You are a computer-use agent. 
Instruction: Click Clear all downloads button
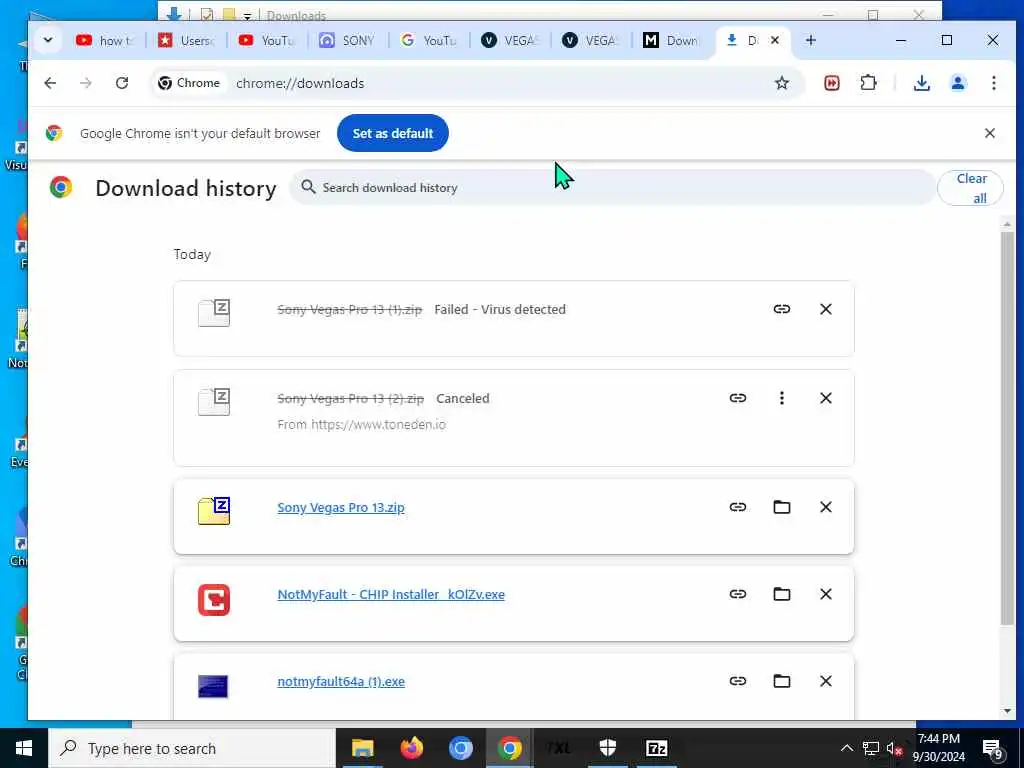970,188
